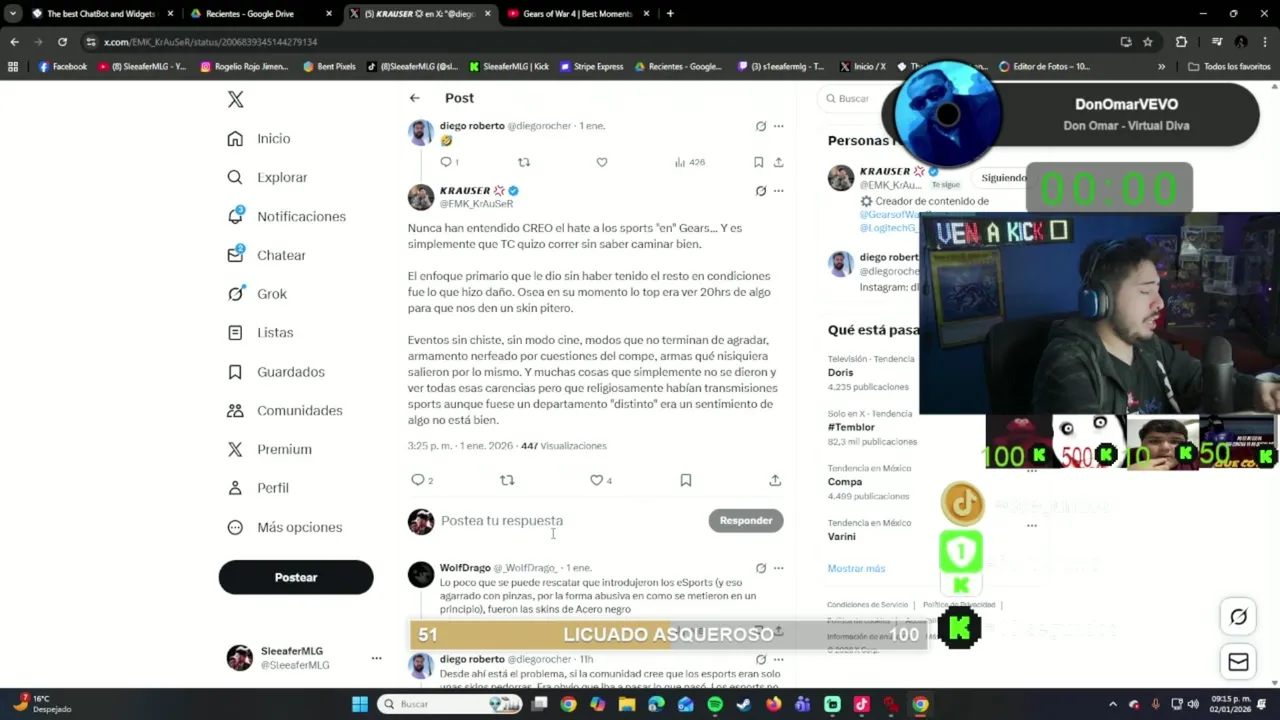Open Notificaciones in the sidebar
Screen dimensions: 1280x720
[286, 216]
